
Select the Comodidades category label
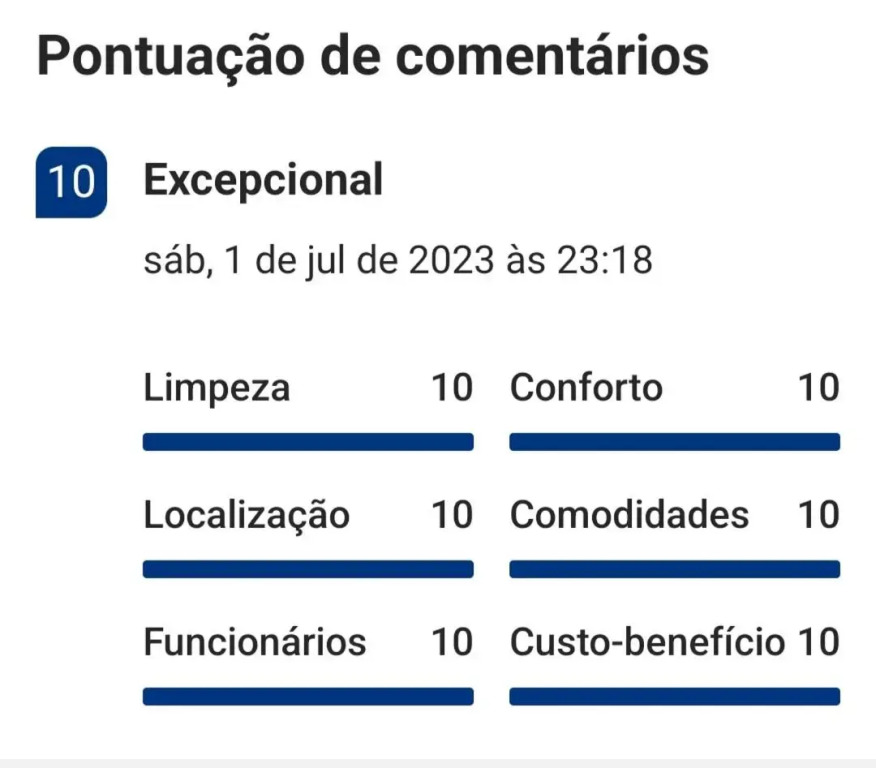(x=629, y=515)
